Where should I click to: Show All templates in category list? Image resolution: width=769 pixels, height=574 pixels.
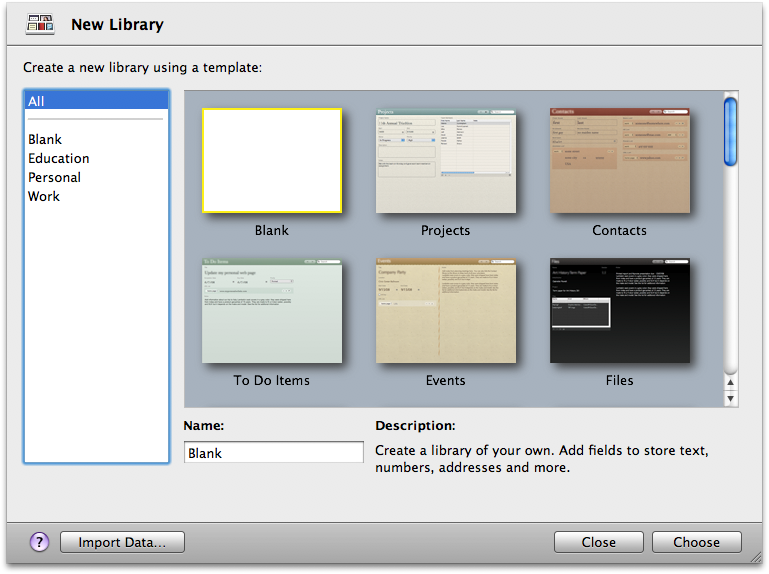pos(96,101)
